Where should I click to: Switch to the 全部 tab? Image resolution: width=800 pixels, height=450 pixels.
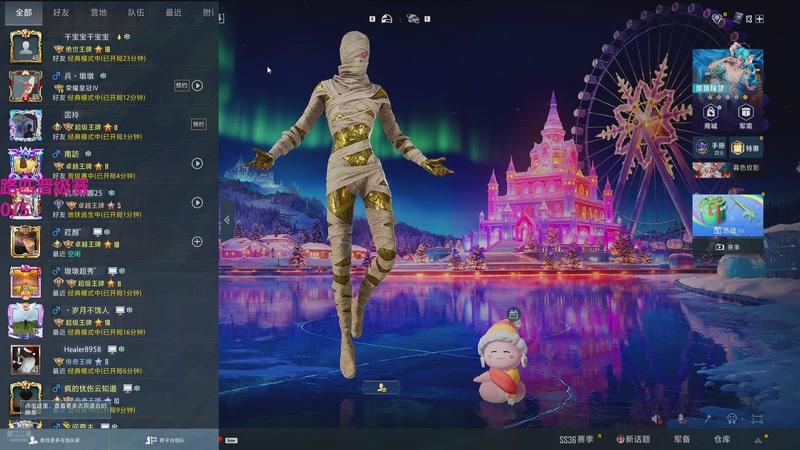coord(23,12)
